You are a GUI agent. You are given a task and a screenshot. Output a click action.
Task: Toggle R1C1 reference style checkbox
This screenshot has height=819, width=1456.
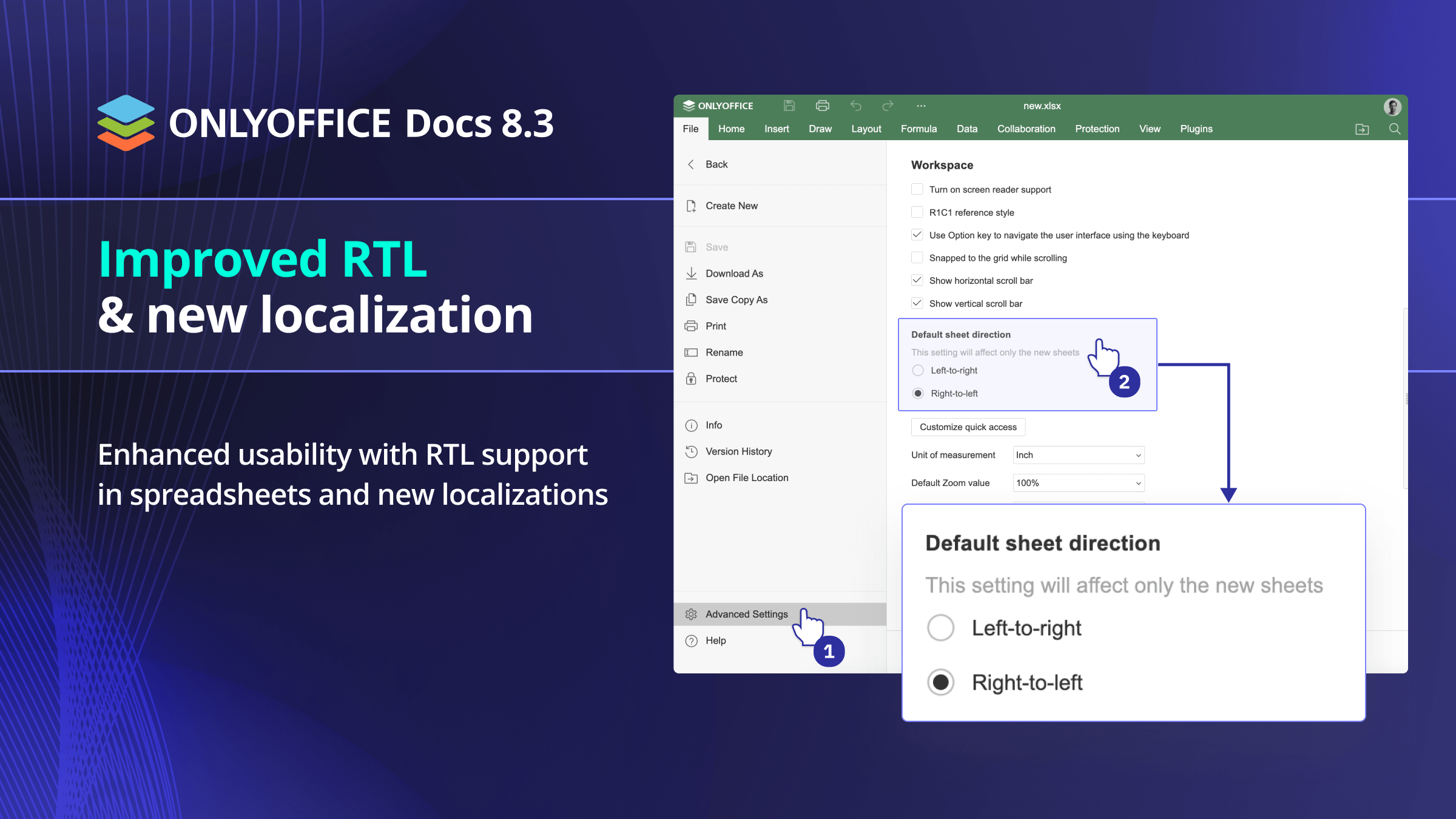[x=917, y=212]
